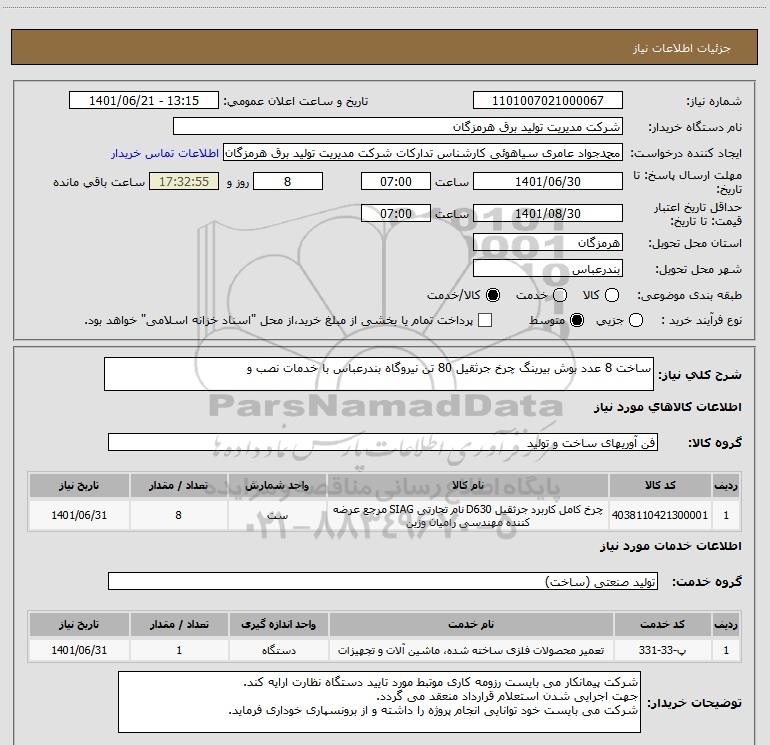The image size is (770, 745).
Task: Click the اطلاعات کالاهای مورد نیاز section heading
Action: 668,407
